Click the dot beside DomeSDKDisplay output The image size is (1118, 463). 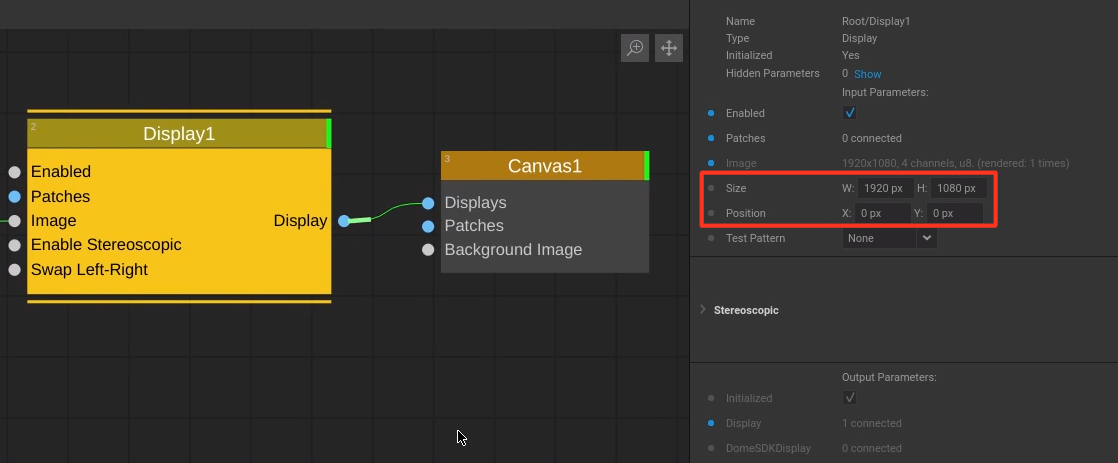tap(711, 448)
